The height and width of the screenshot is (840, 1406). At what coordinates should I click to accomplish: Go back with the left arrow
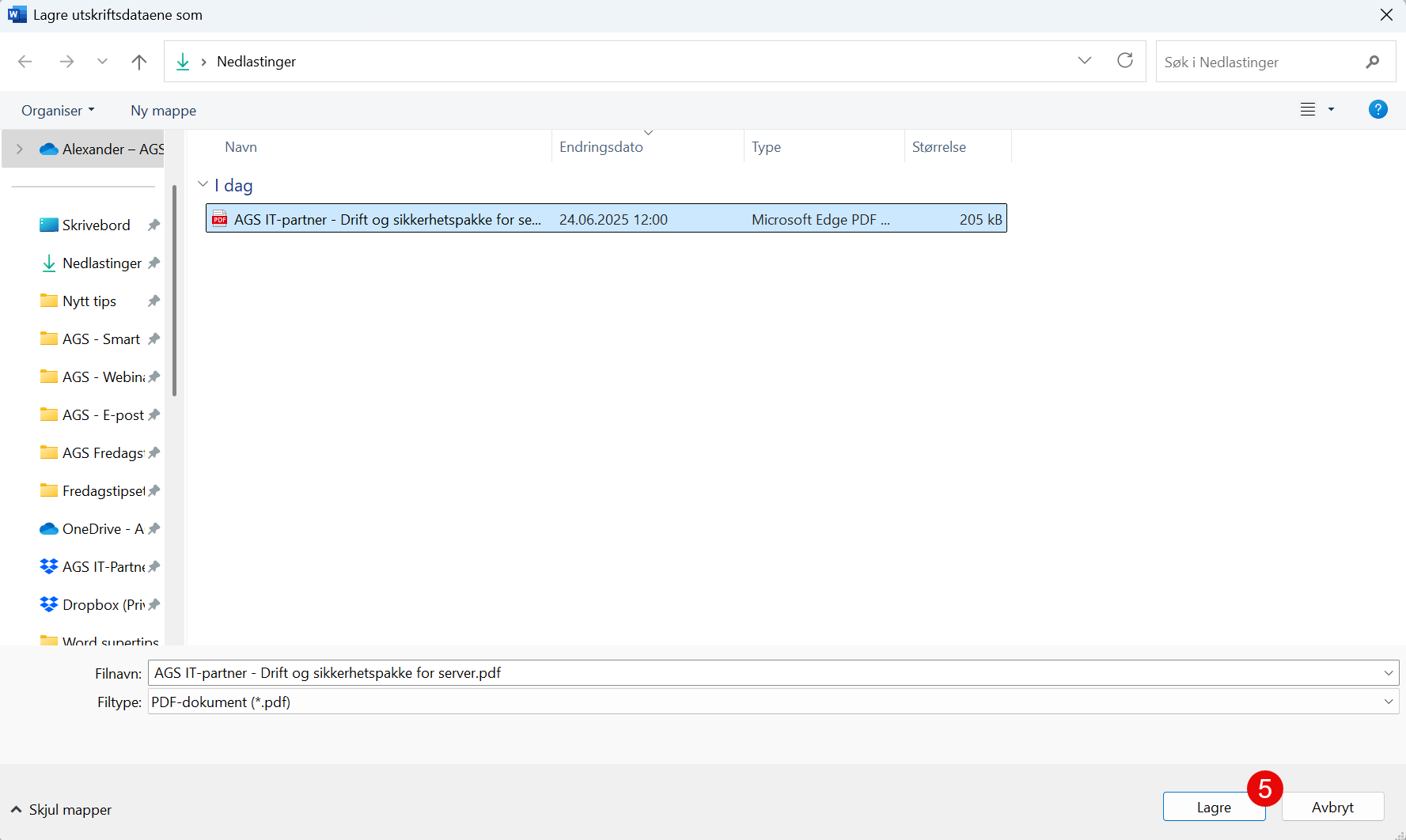(25, 62)
